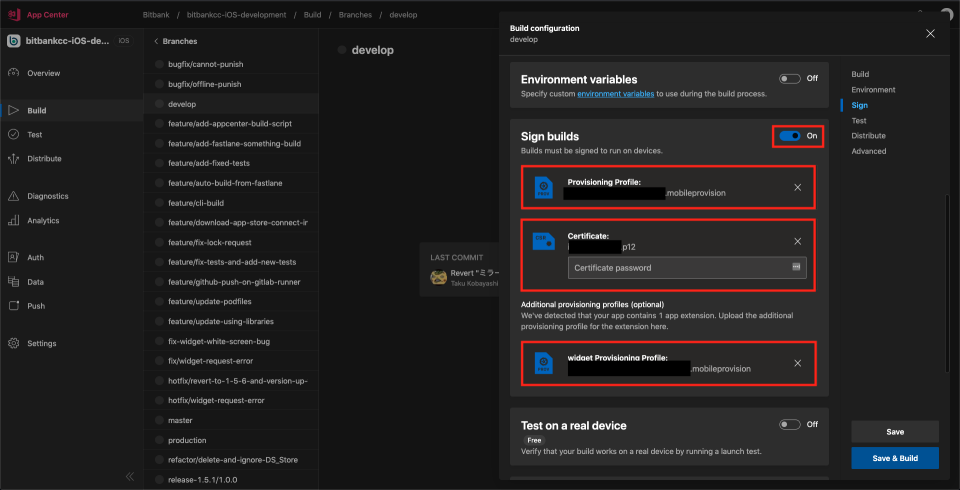960x490 pixels.
Task: Open Diagnostics warning icon
Action: [x=13, y=196]
